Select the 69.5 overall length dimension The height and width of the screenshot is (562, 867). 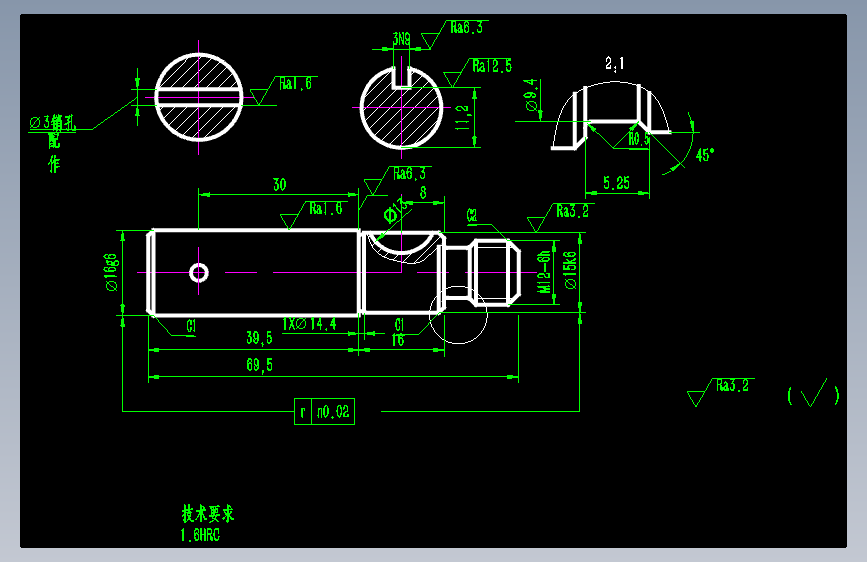(x=259, y=365)
